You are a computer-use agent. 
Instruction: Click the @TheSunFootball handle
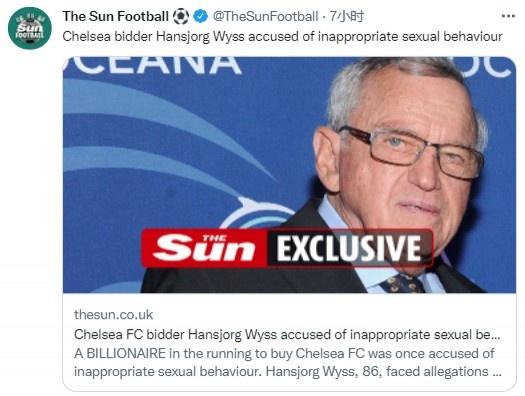[x=265, y=16]
